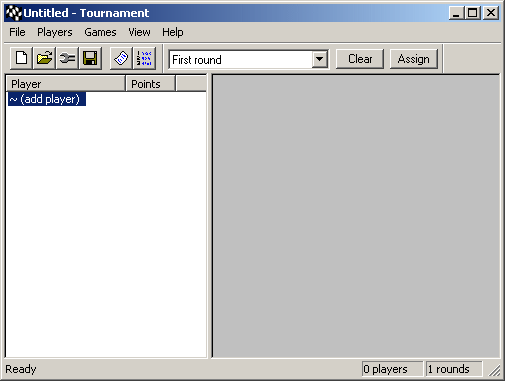The height and width of the screenshot is (381, 505).
Task: Click the Assign button
Action: coord(414,59)
